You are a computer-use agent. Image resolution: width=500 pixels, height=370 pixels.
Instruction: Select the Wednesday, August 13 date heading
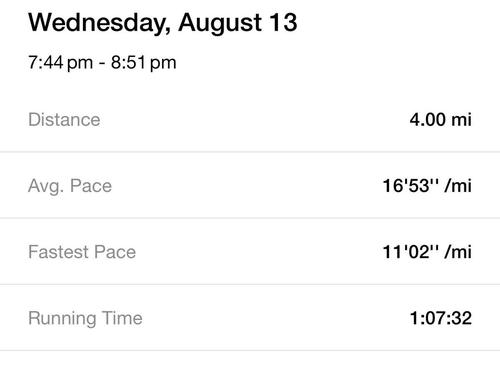click(x=163, y=23)
